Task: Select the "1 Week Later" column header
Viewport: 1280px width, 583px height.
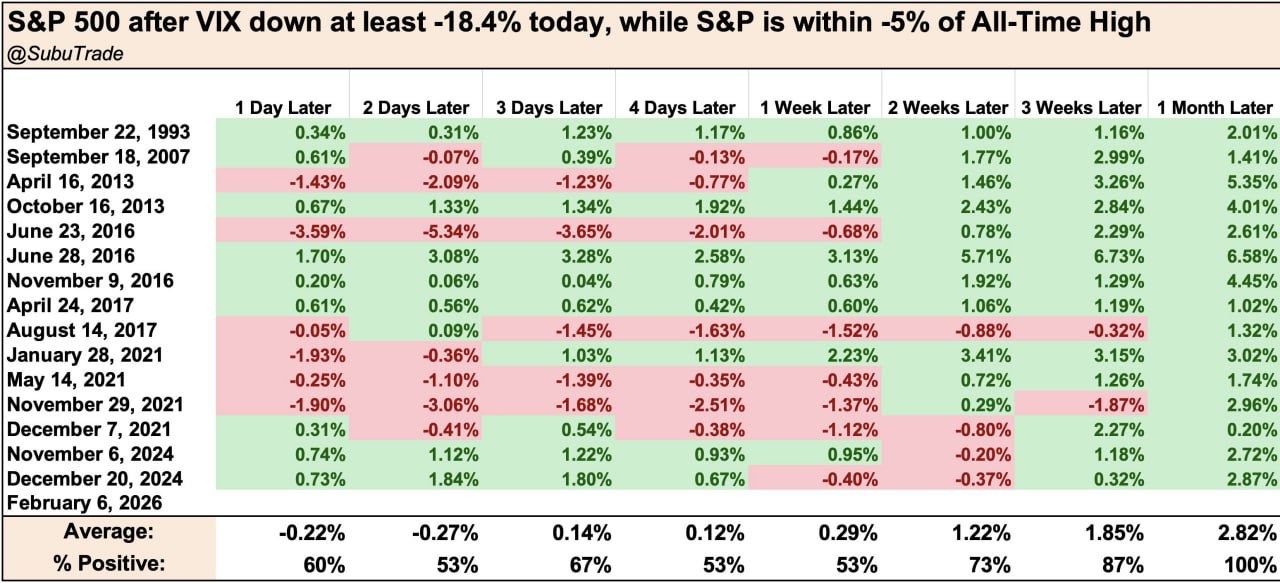Action: 814,107
